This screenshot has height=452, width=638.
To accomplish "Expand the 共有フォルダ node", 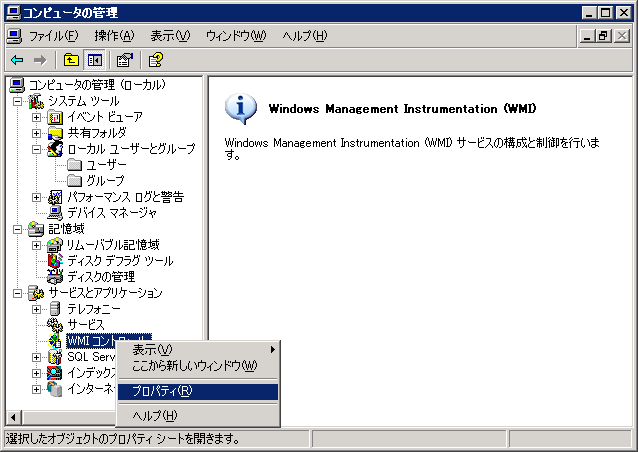I will (36, 133).
